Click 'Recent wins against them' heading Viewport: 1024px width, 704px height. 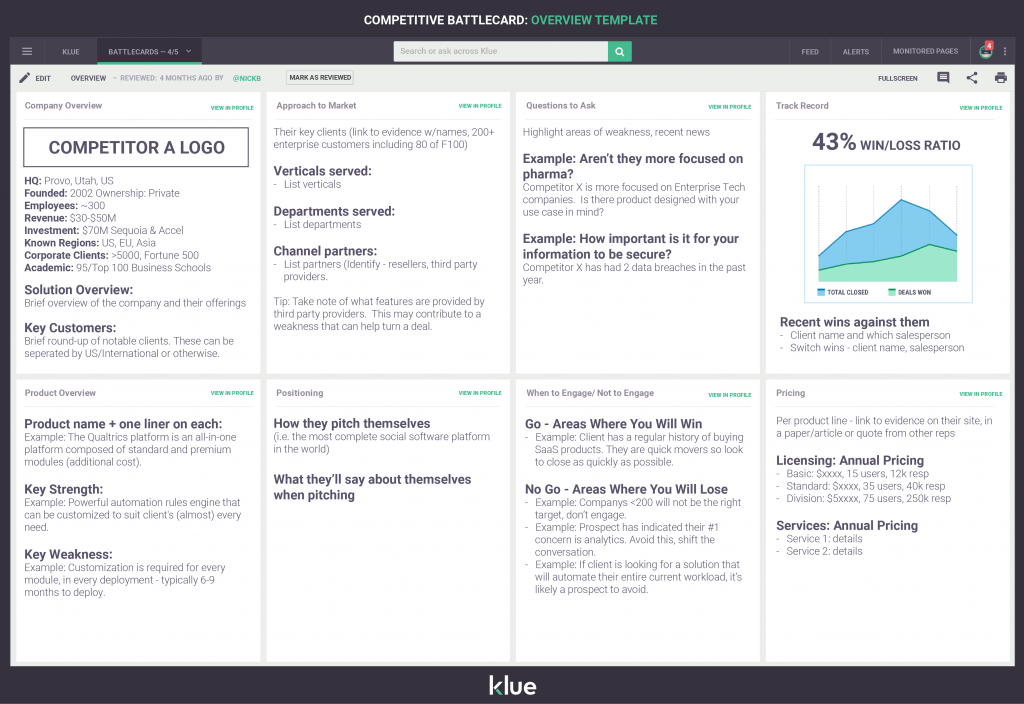point(854,322)
